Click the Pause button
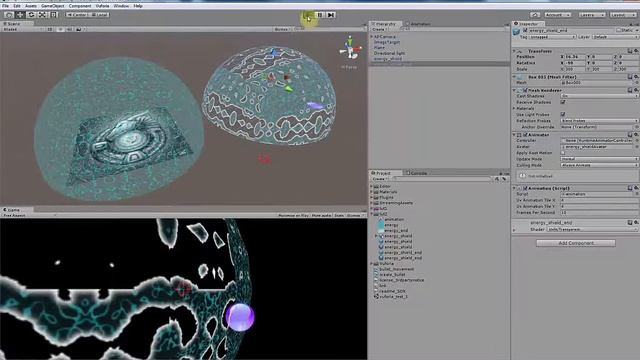640x360 pixels. [320, 15]
